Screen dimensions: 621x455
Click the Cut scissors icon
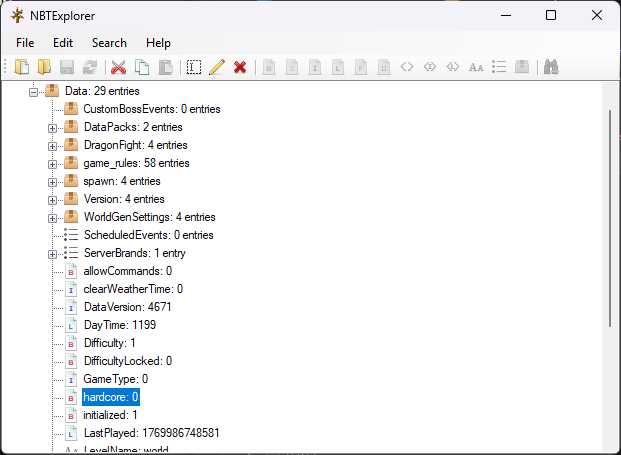tap(118, 67)
